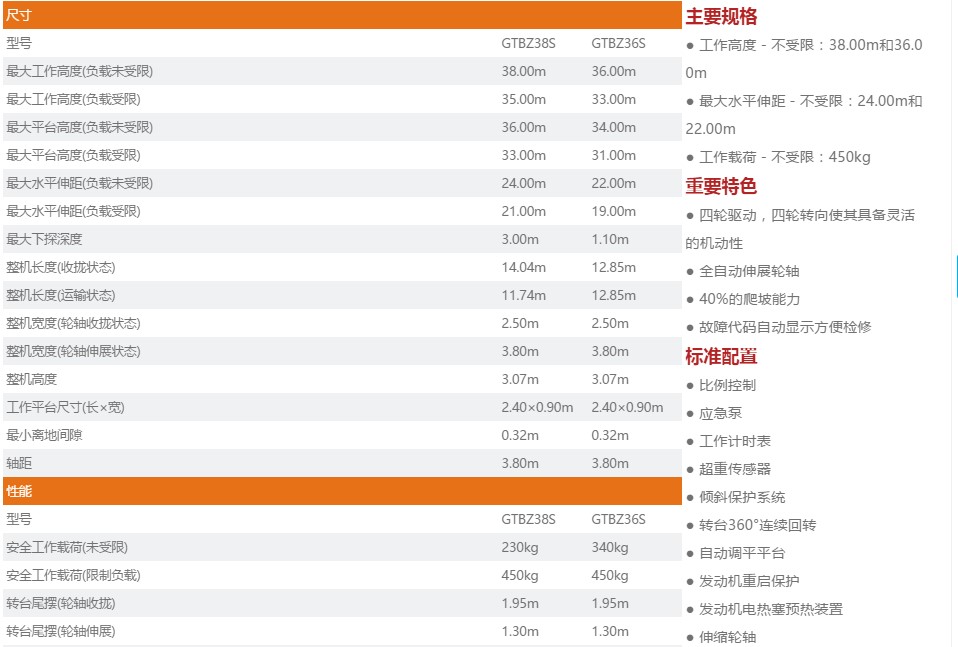This screenshot has width=958, height=647.
Task: Click the 最大下探深度 row label
Action: 44,239
